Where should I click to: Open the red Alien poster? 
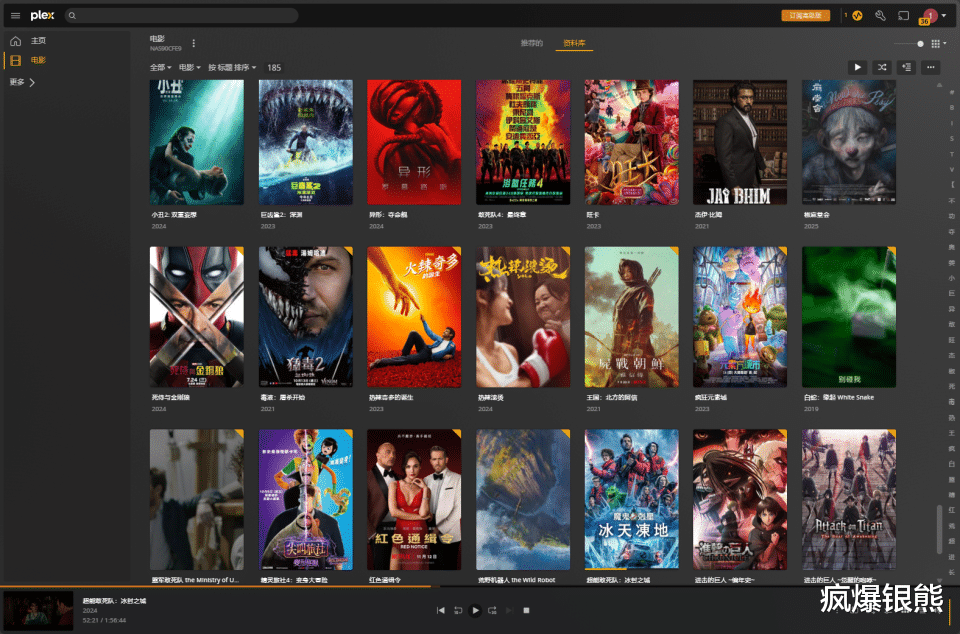(414, 142)
